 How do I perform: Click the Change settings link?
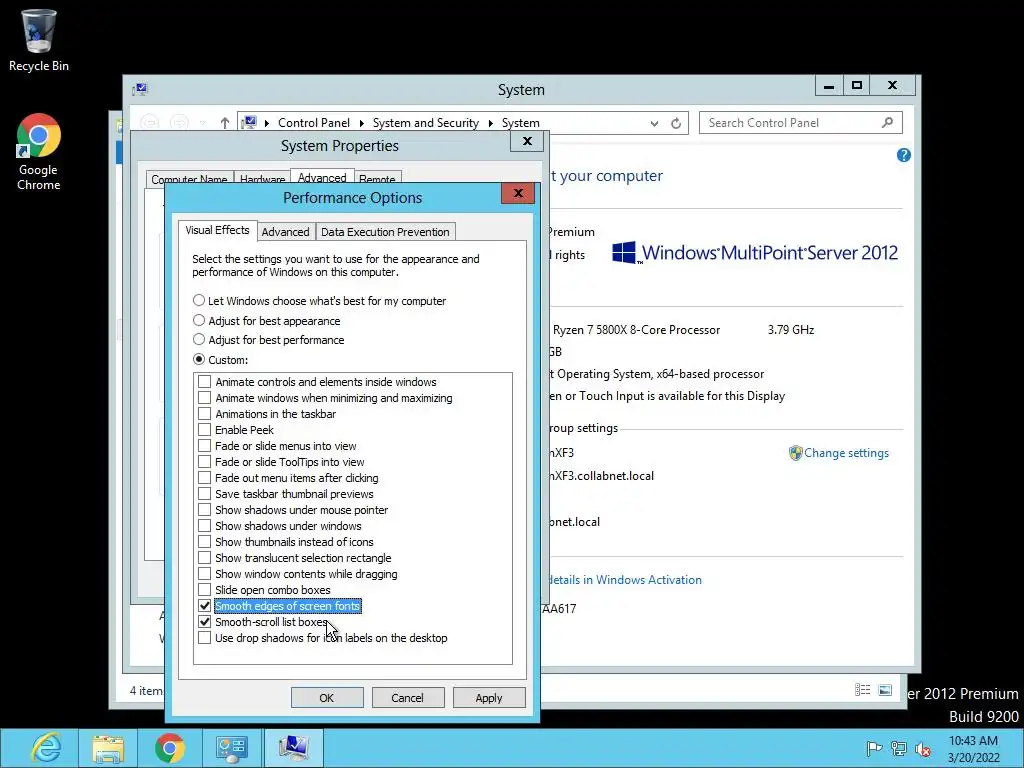point(846,453)
